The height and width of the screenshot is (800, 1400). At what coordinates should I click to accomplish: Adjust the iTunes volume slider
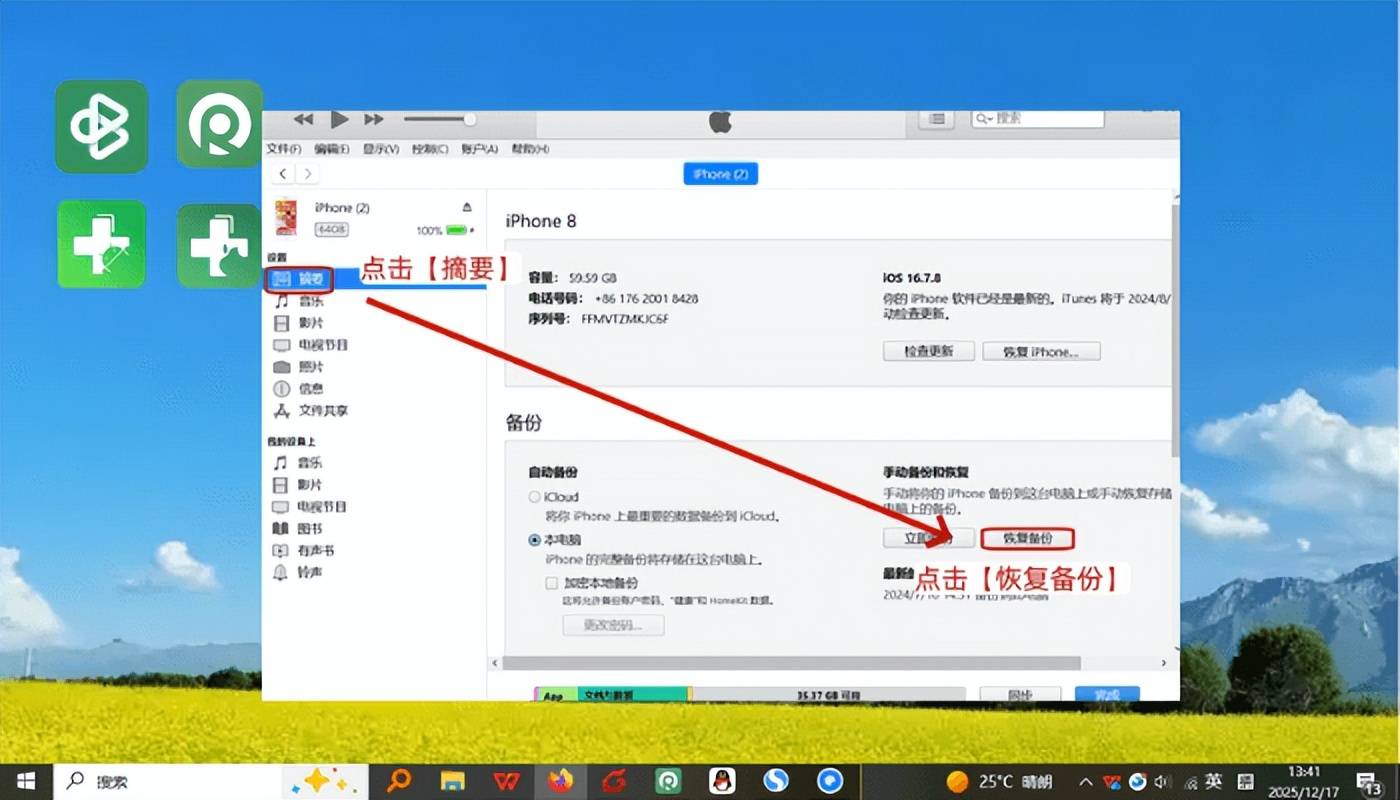pos(439,119)
